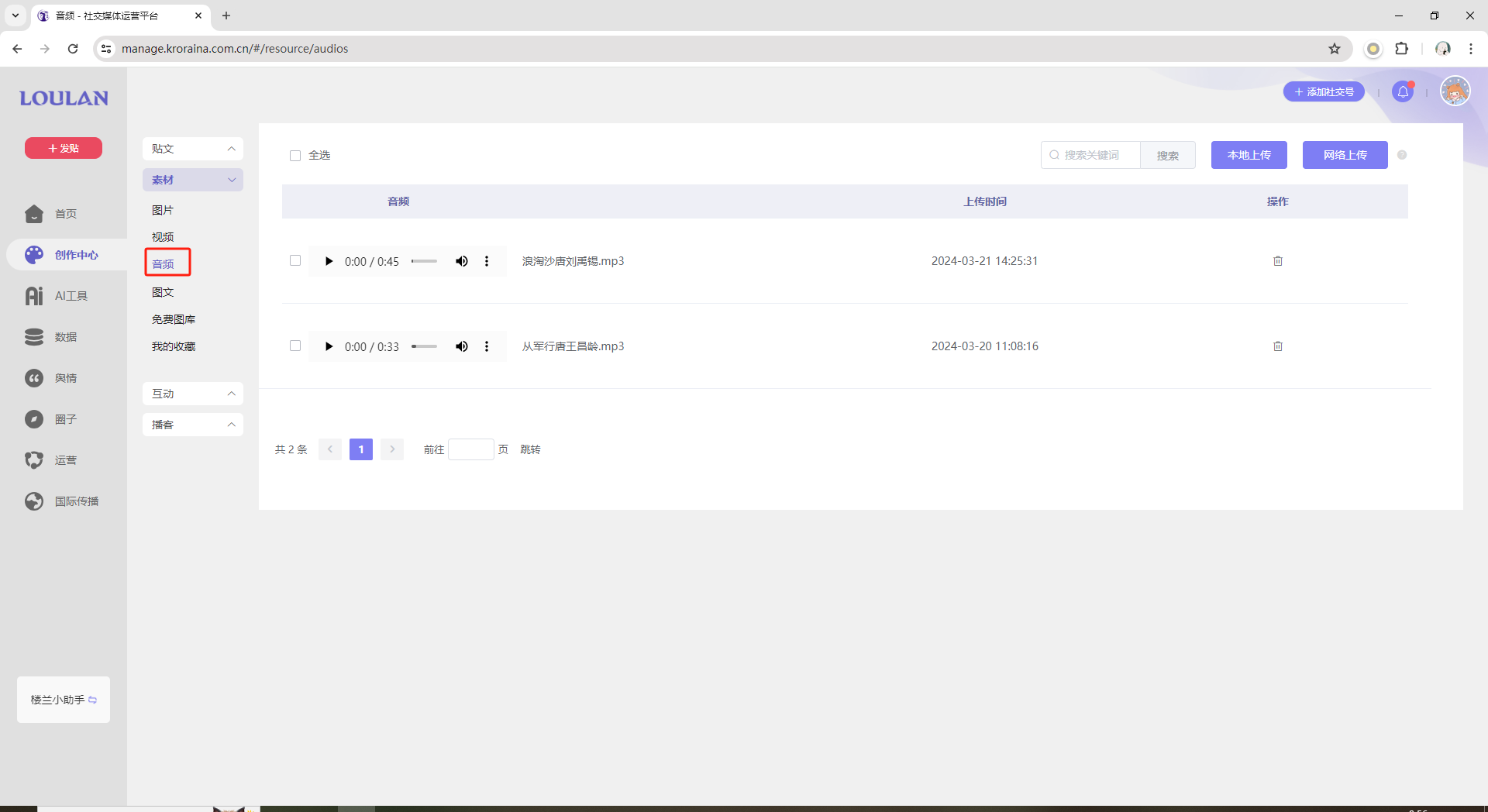Screen dimensions: 1488x812
Task: Check the box for 从军行唐王昌龄.mp3
Action: coord(295,346)
